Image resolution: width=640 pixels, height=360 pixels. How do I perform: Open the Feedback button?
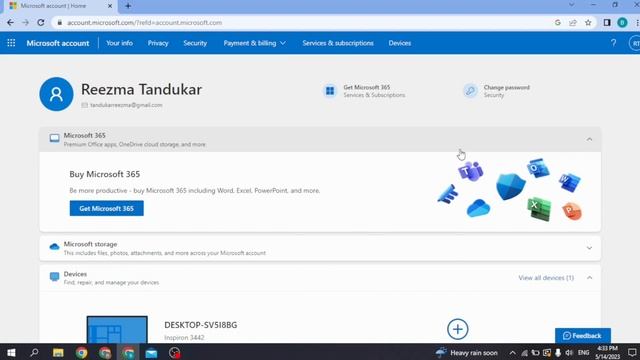coord(583,336)
